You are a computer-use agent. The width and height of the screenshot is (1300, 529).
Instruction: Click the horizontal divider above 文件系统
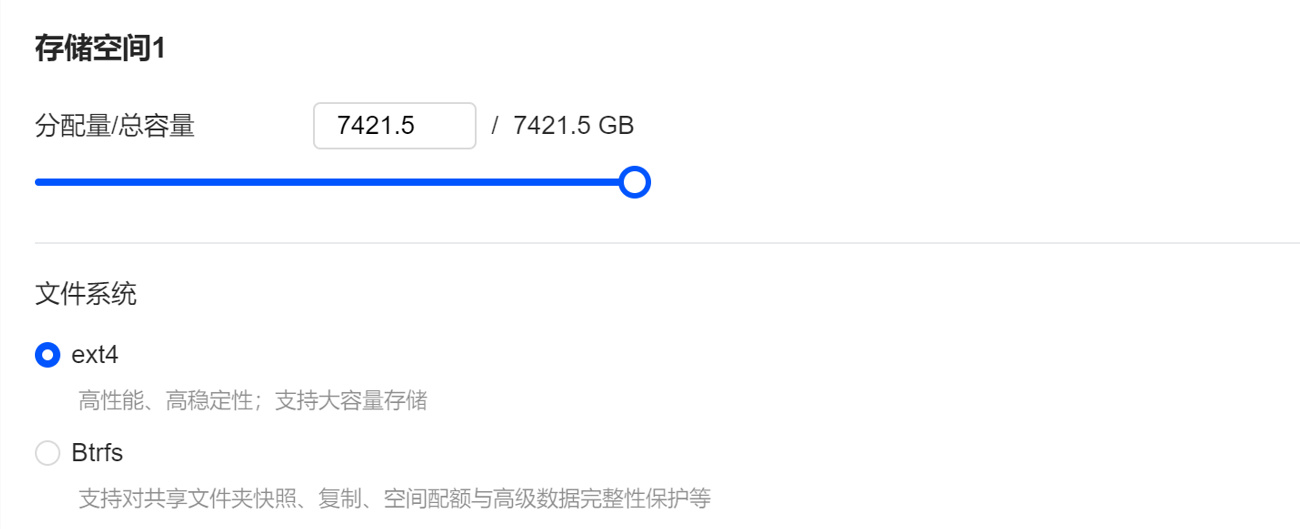[667, 242]
